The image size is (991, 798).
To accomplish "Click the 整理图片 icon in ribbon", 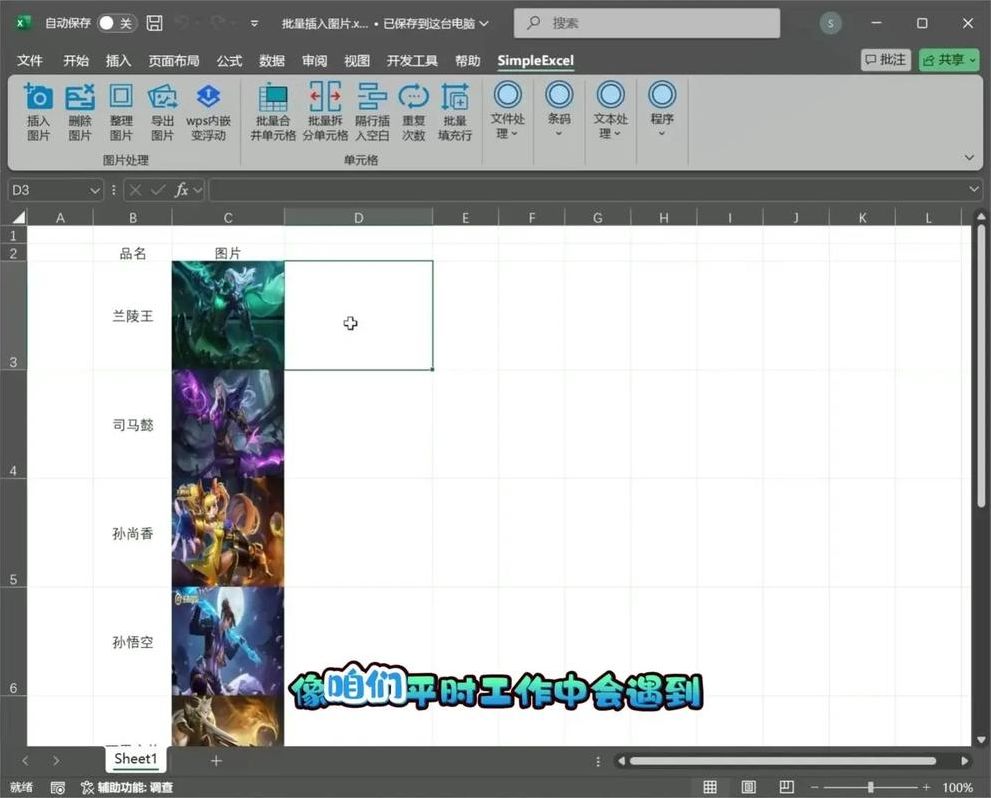I will click(x=121, y=111).
